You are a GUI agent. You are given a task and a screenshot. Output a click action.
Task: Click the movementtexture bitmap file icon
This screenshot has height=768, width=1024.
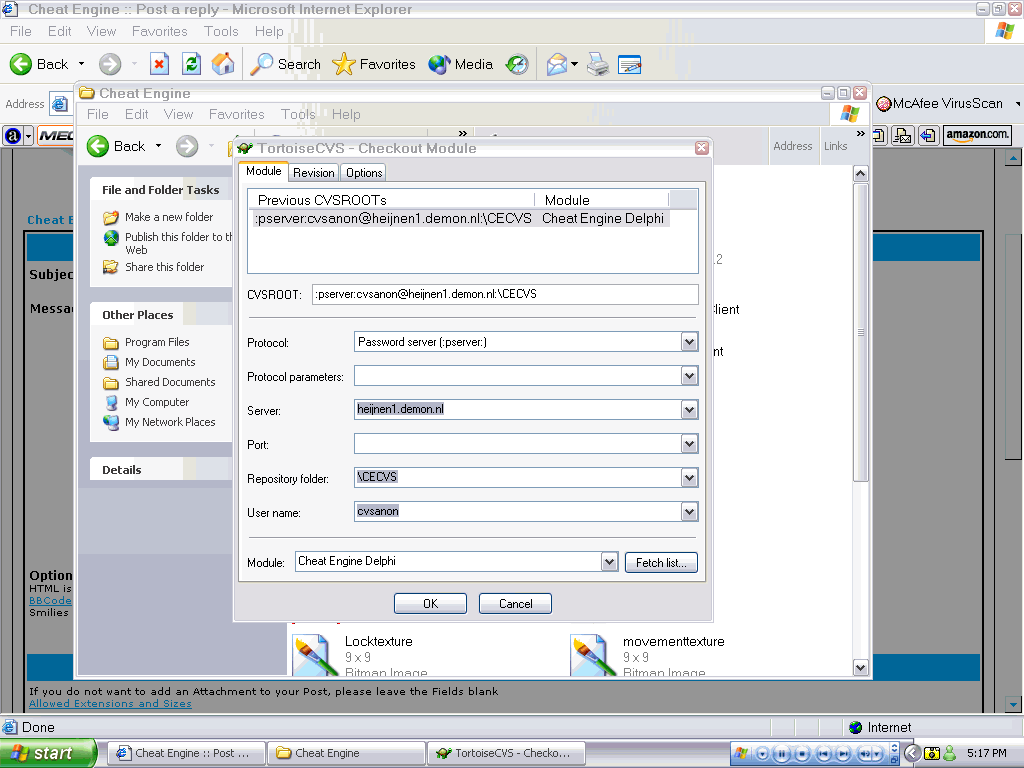click(x=593, y=655)
